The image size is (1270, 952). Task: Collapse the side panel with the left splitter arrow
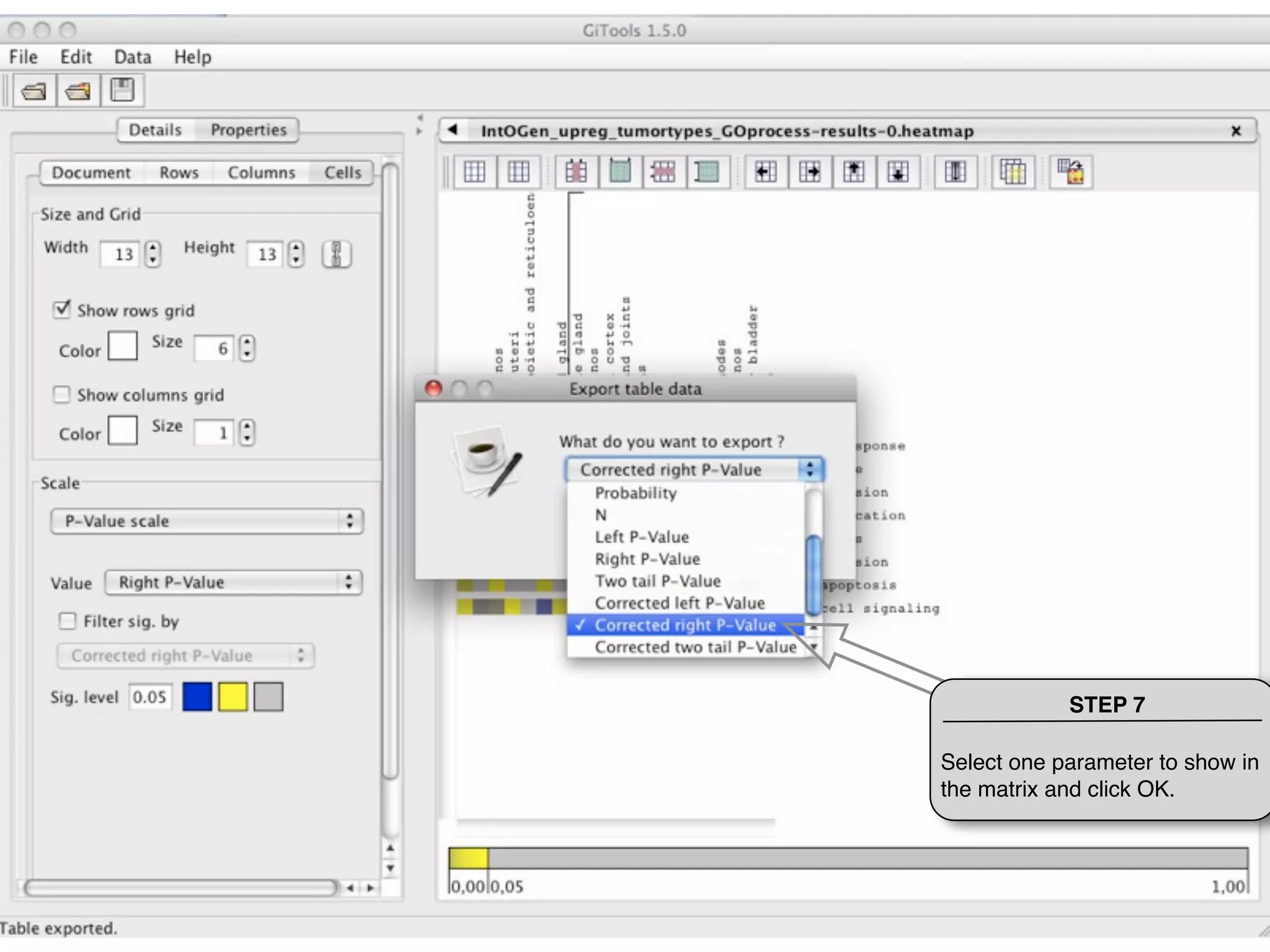tap(420, 117)
